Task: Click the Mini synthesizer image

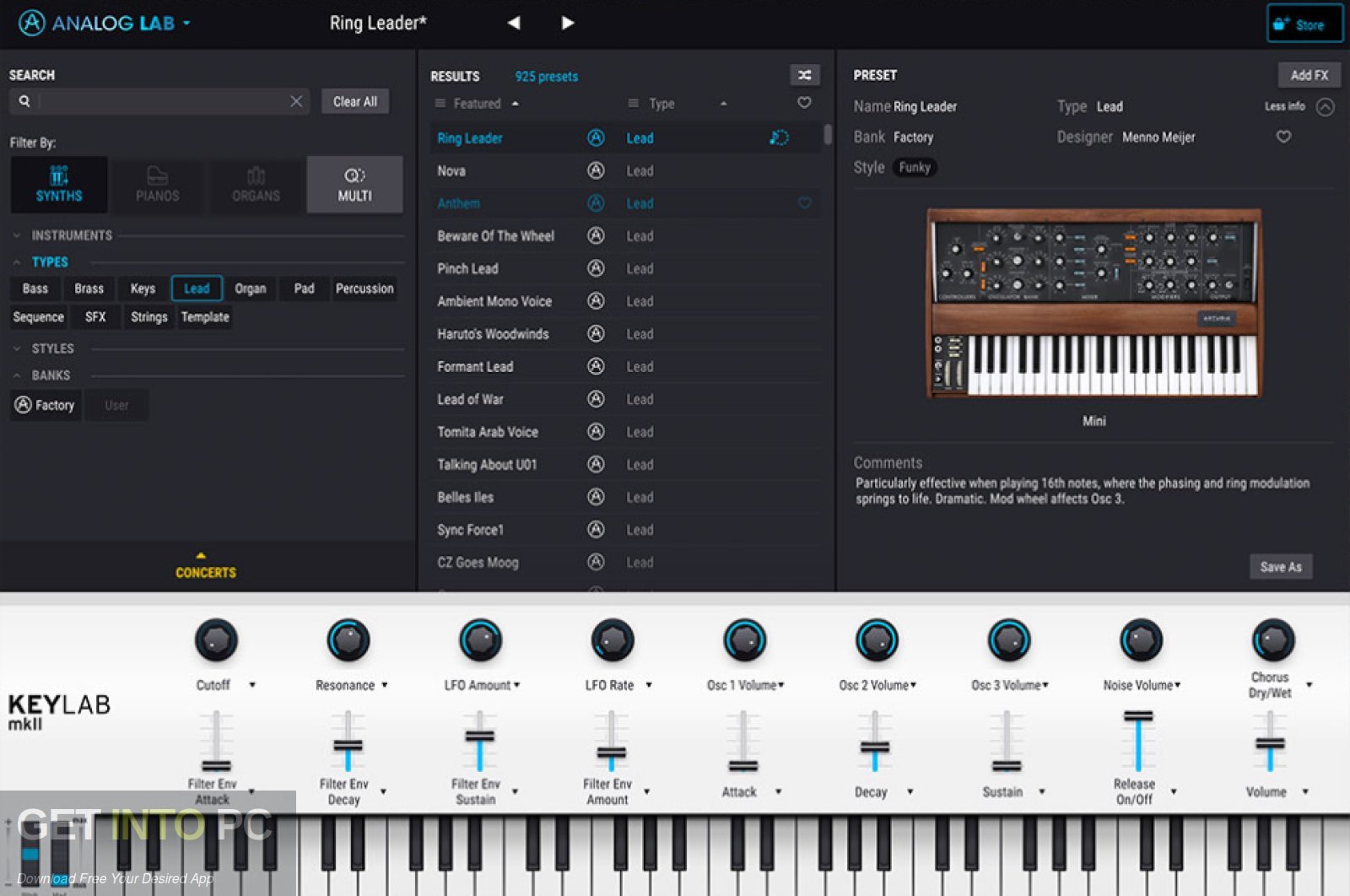Action: [1094, 303]
